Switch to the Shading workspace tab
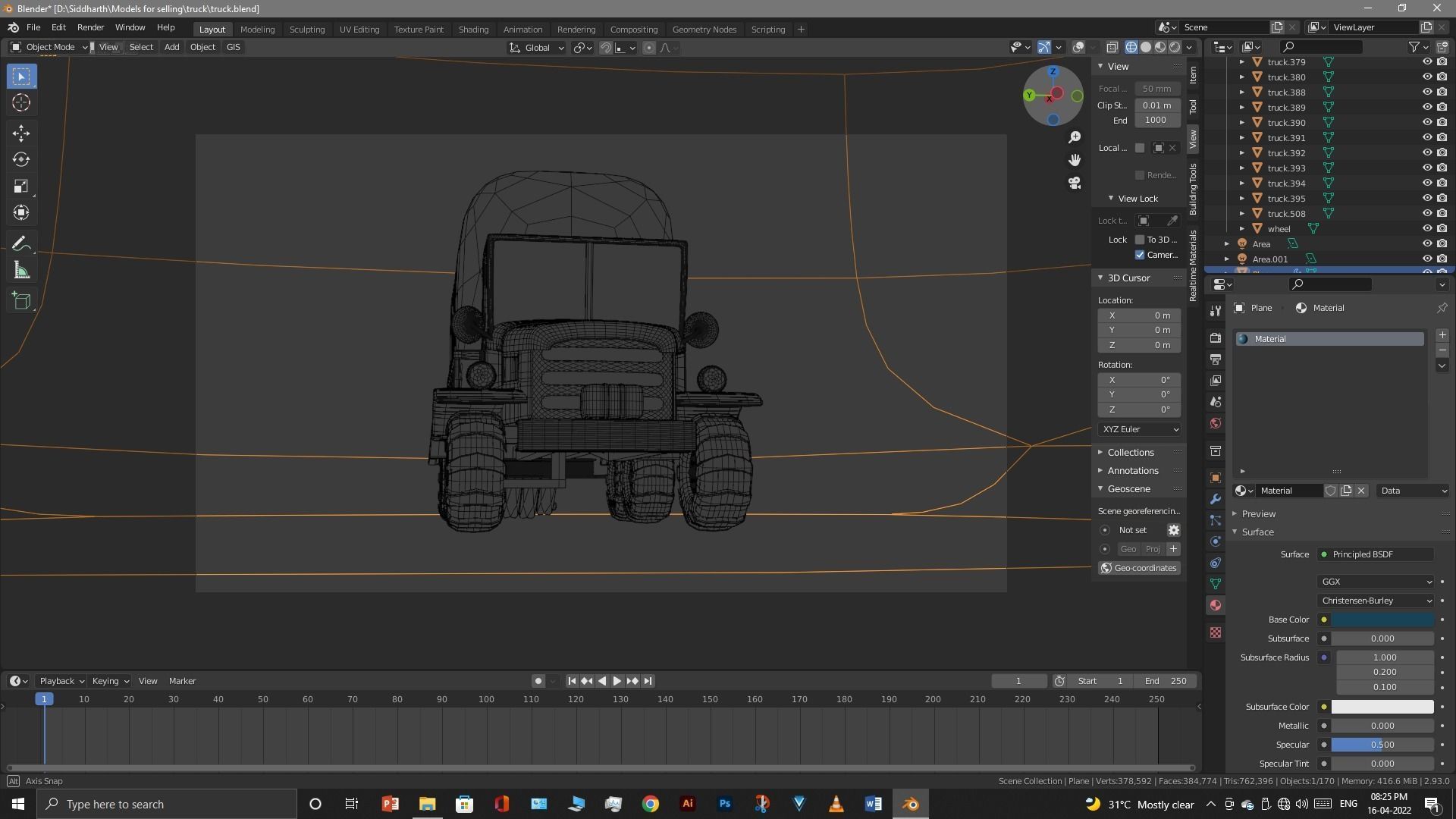Viewport: 1456px width, 819px height. coord(473,29)
